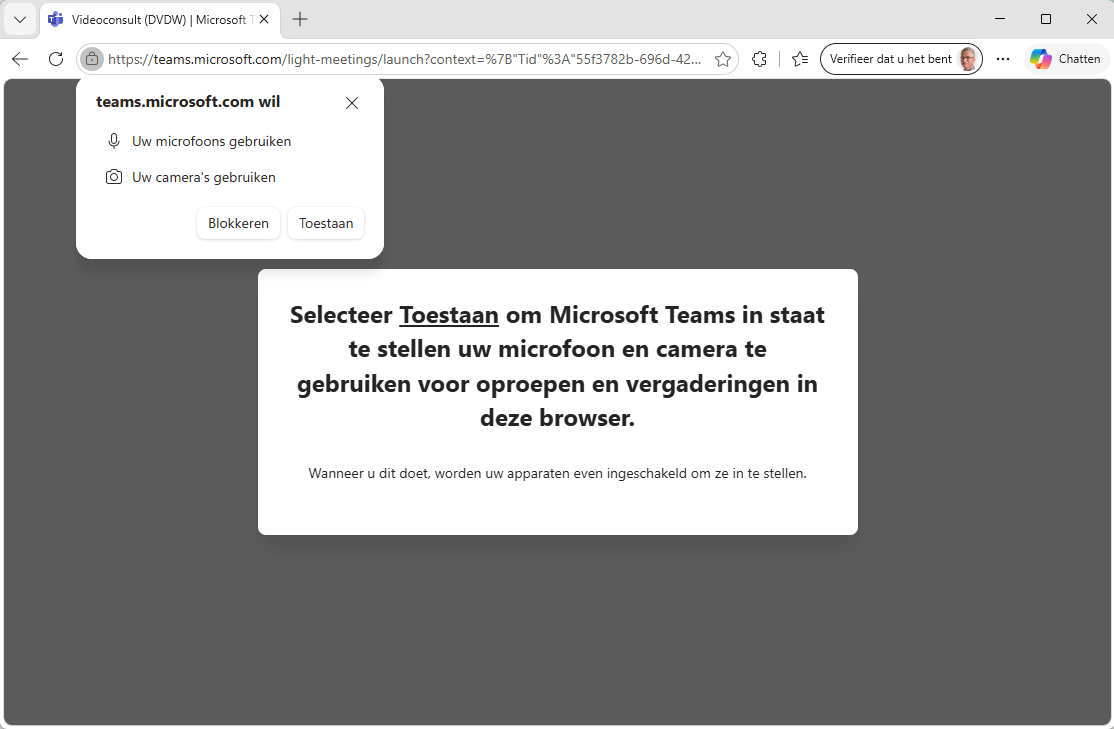
Task: Block access with the Blokkeren button
Action: coord(238,223)
